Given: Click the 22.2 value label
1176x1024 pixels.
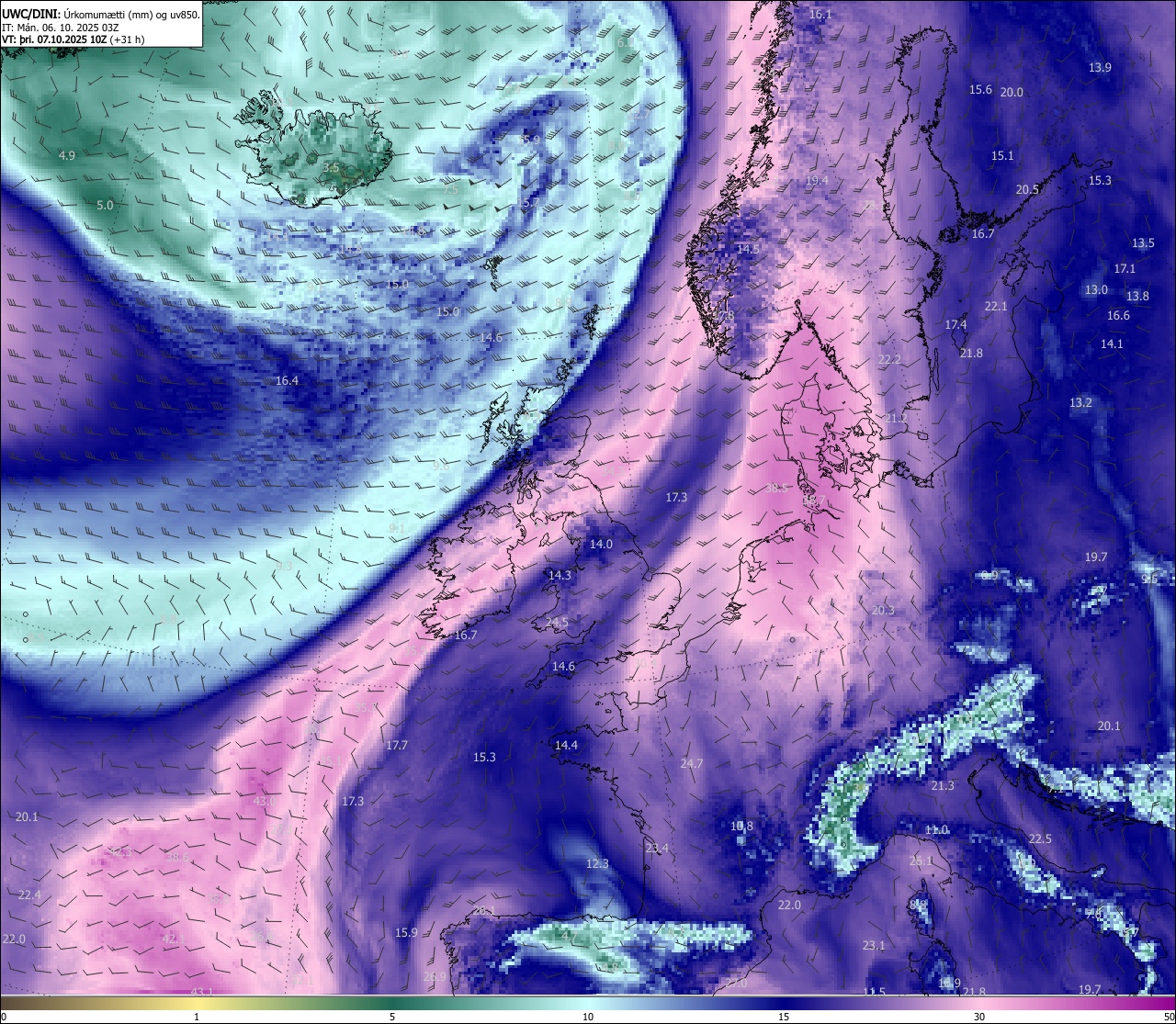Looking at the screenshot, I should click(889, 359).
